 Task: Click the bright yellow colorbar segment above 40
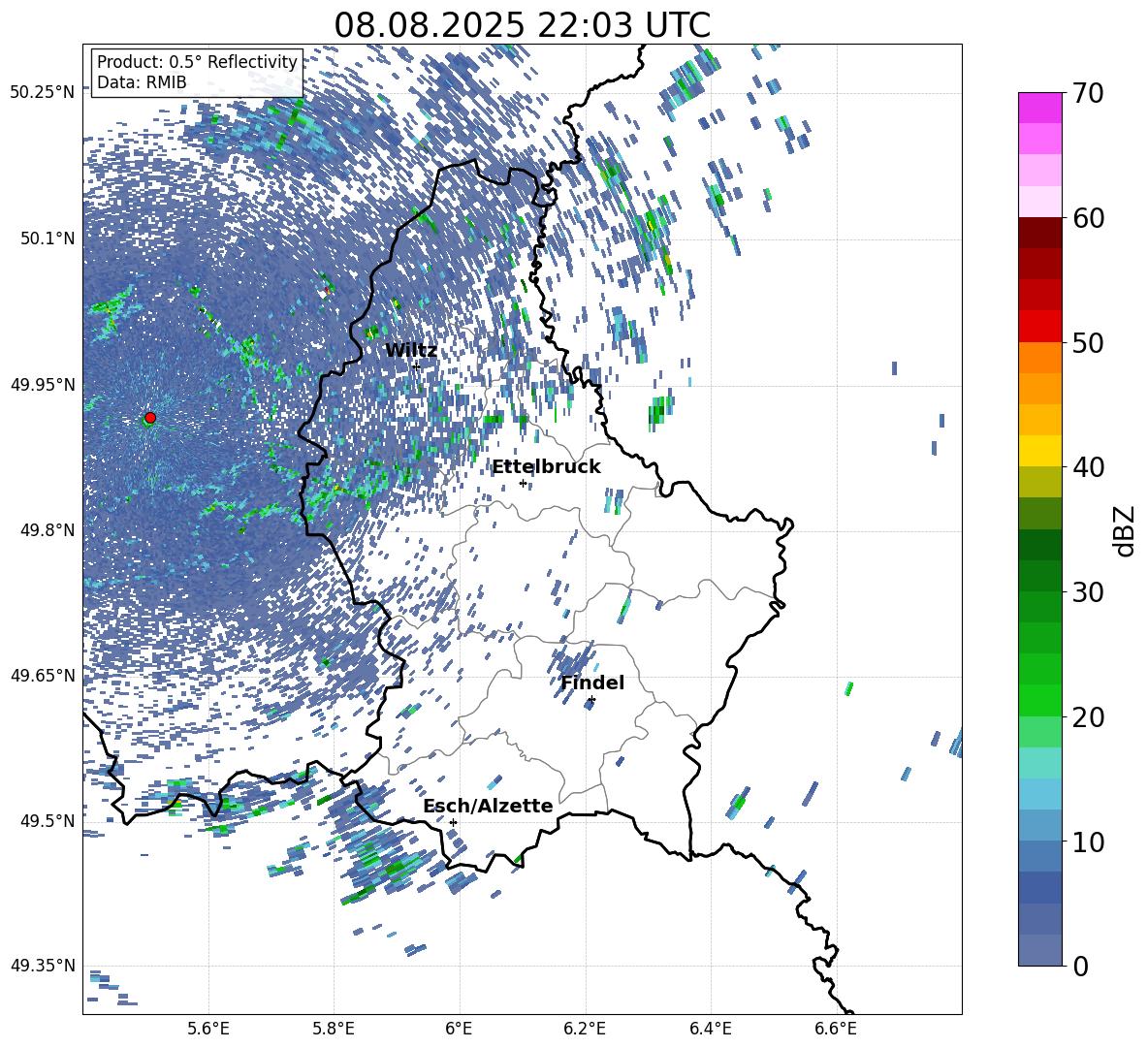1040,451
